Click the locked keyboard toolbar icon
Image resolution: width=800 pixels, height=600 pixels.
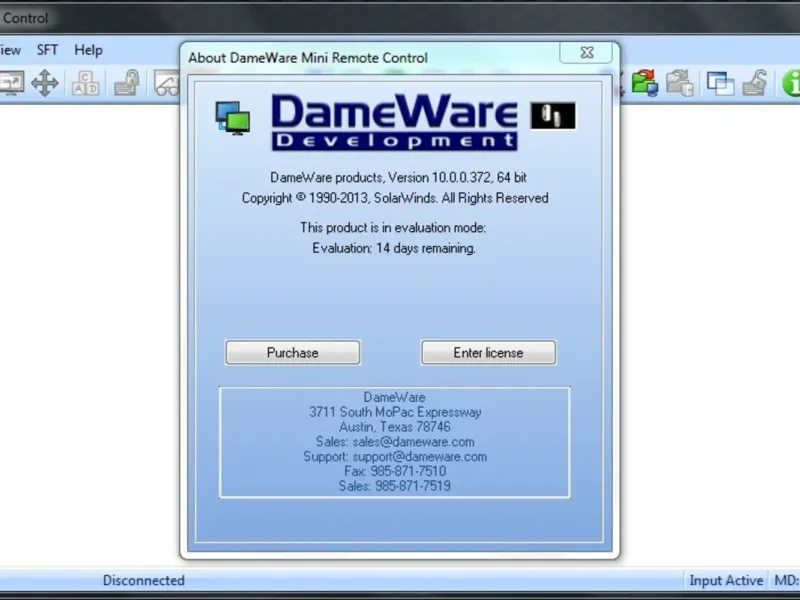click(x=127, y=83)
